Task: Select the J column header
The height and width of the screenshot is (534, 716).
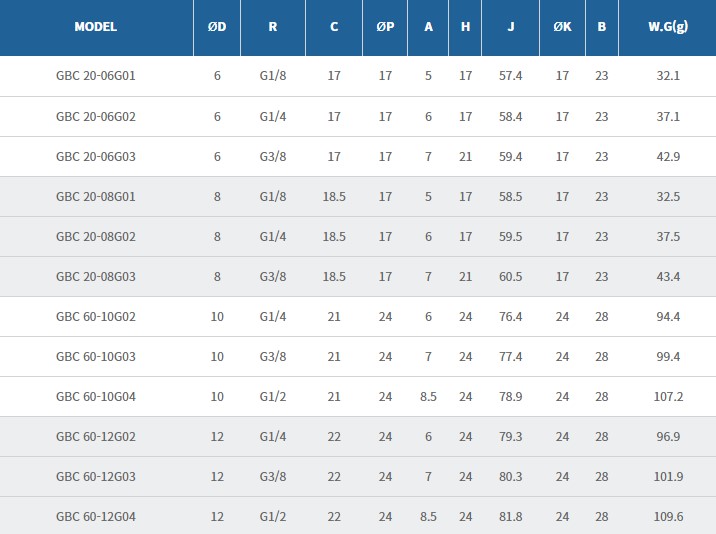Action: [x=511, y=27]
